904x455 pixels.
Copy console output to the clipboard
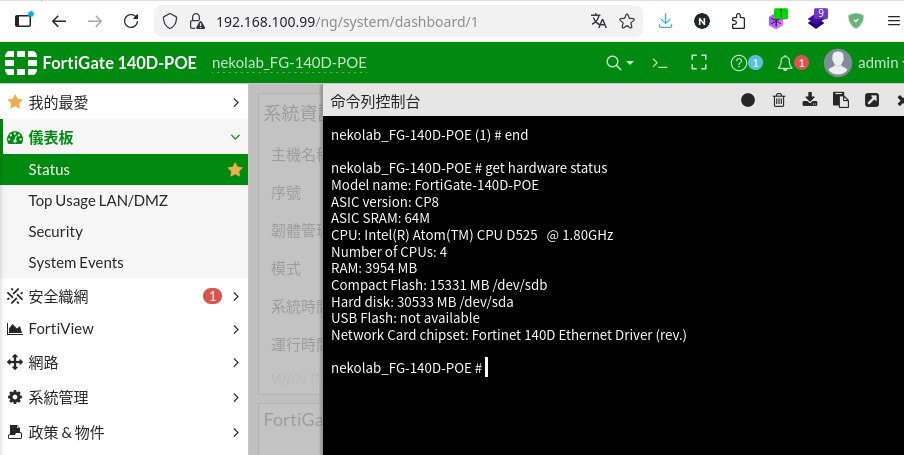click(841, 100)
